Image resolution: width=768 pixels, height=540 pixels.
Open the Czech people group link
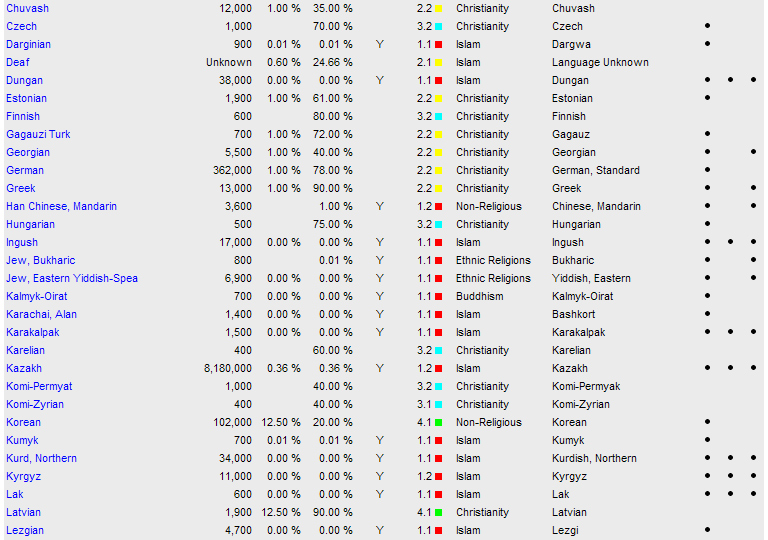click(x=21, y=26)
